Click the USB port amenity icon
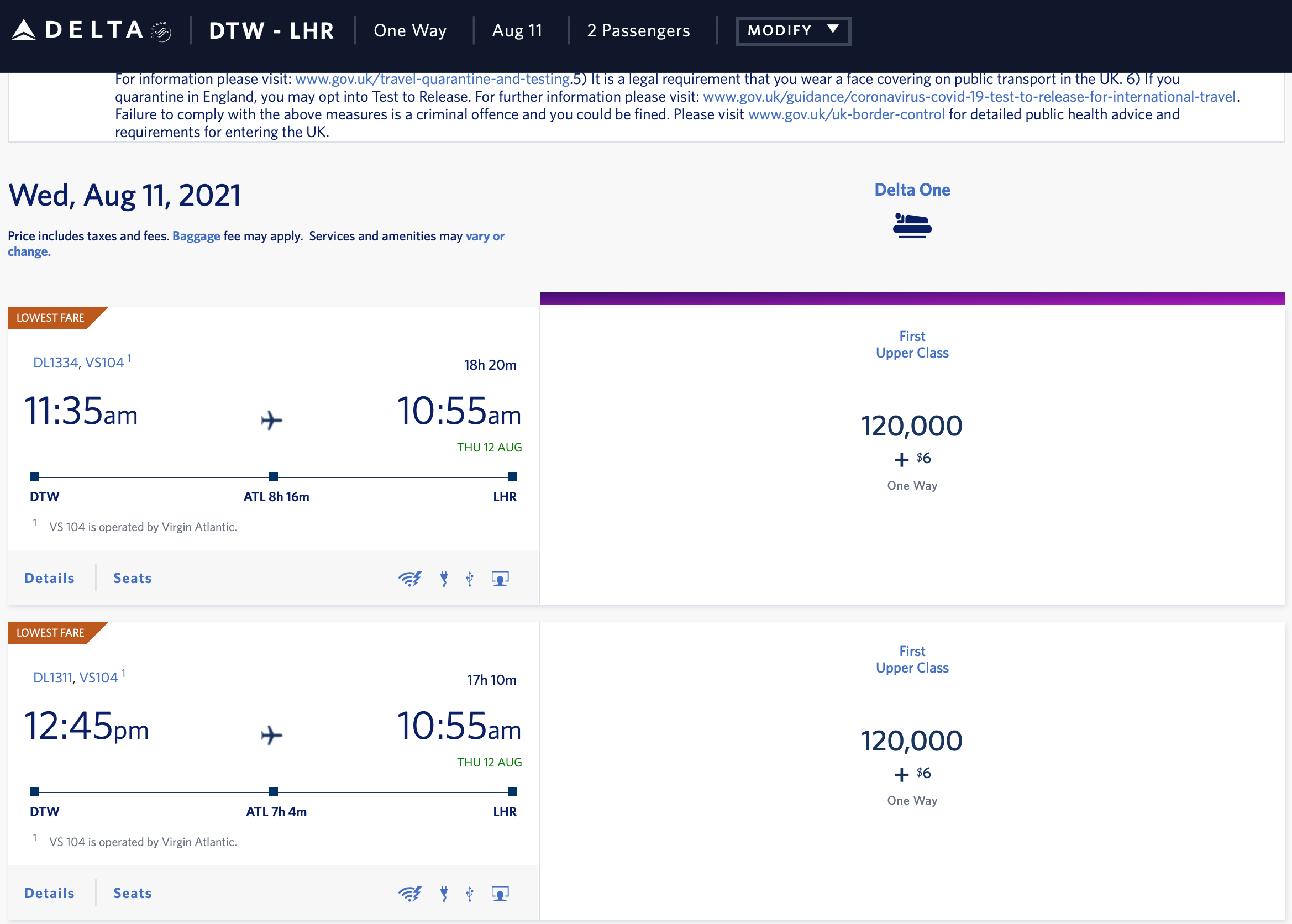The image size is (1292, 924). tap(469, 578)
